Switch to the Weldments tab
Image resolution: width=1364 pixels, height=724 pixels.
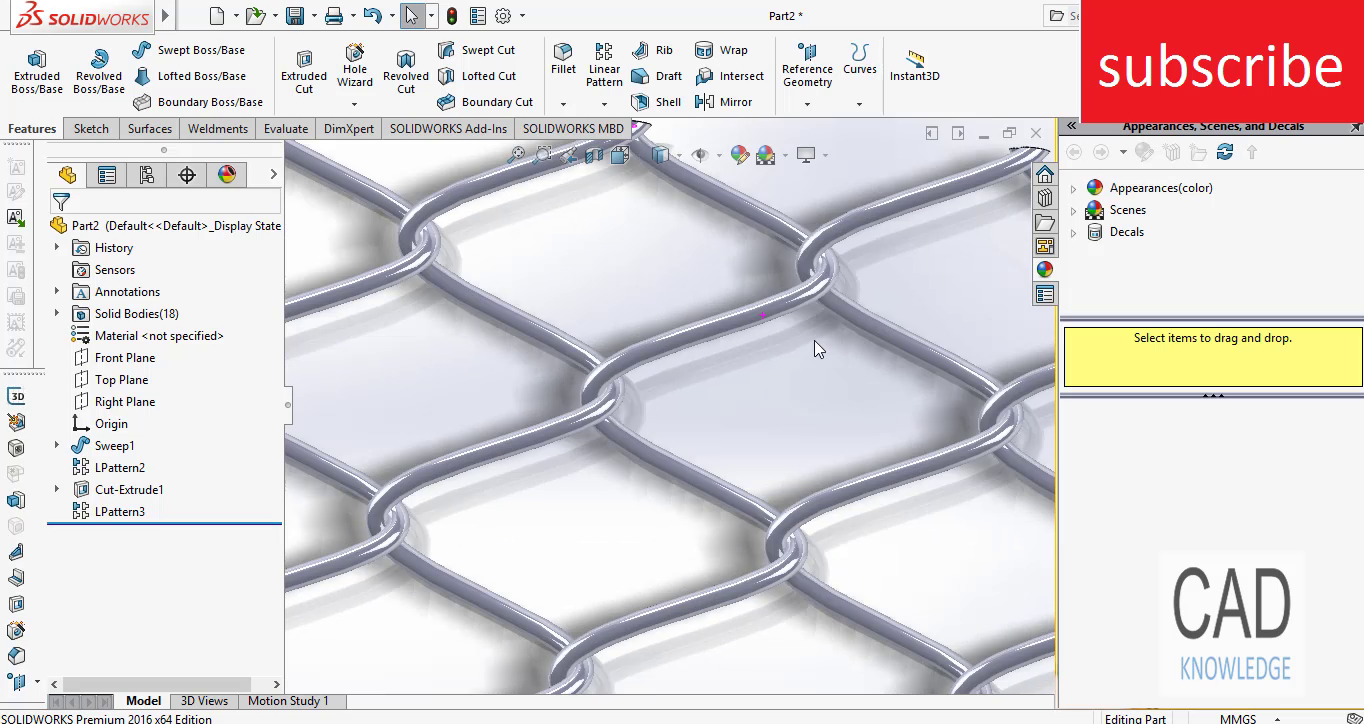coord(218,128)
